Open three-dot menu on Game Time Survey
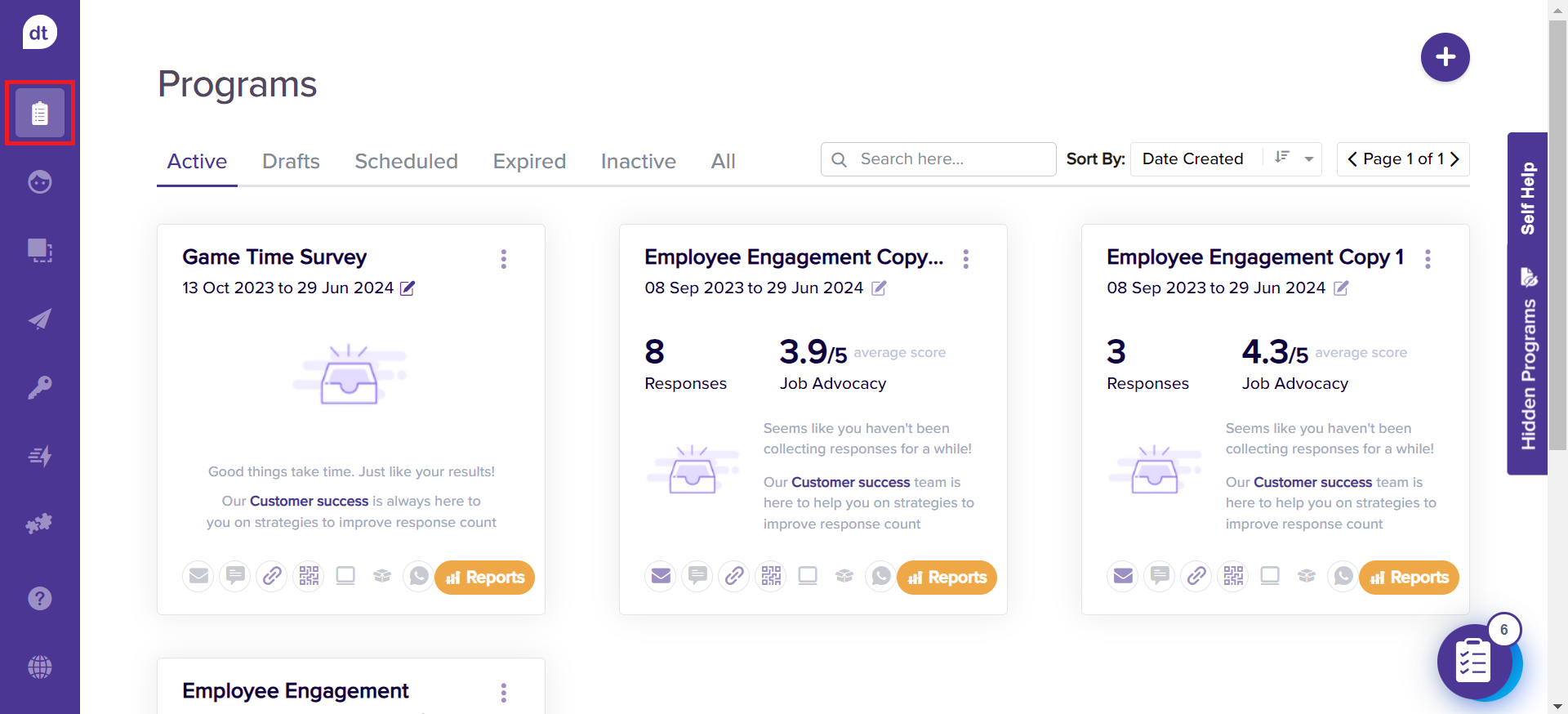This screenshot has height=714, width=1568. coord(504,259)
